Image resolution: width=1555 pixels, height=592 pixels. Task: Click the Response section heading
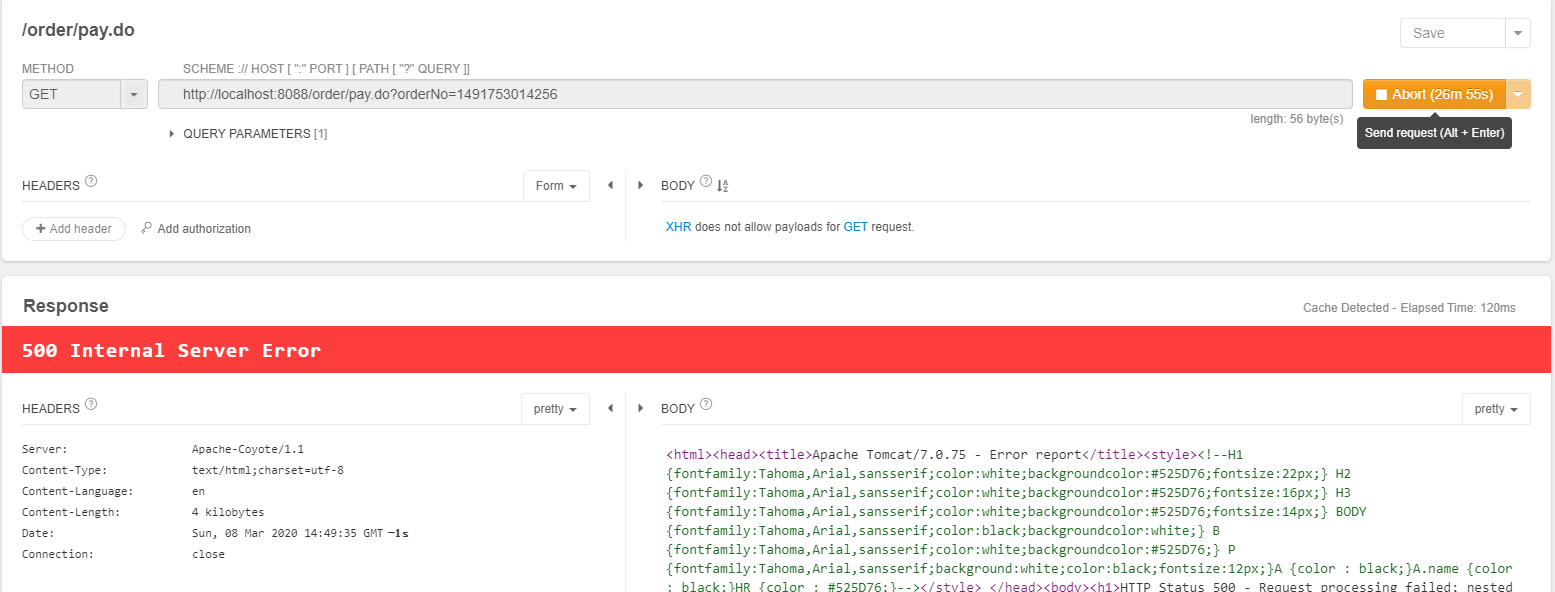(x=66, y=306)
